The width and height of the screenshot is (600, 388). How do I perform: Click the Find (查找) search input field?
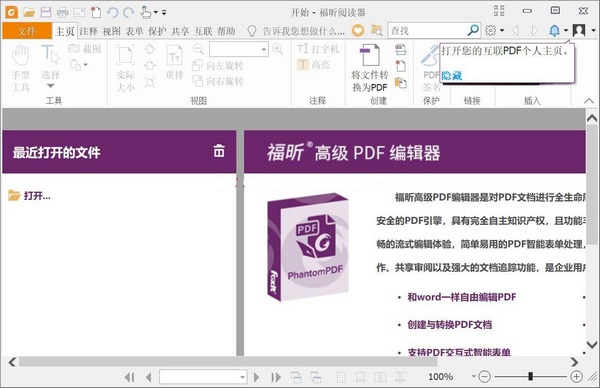(x=428, y=31)
